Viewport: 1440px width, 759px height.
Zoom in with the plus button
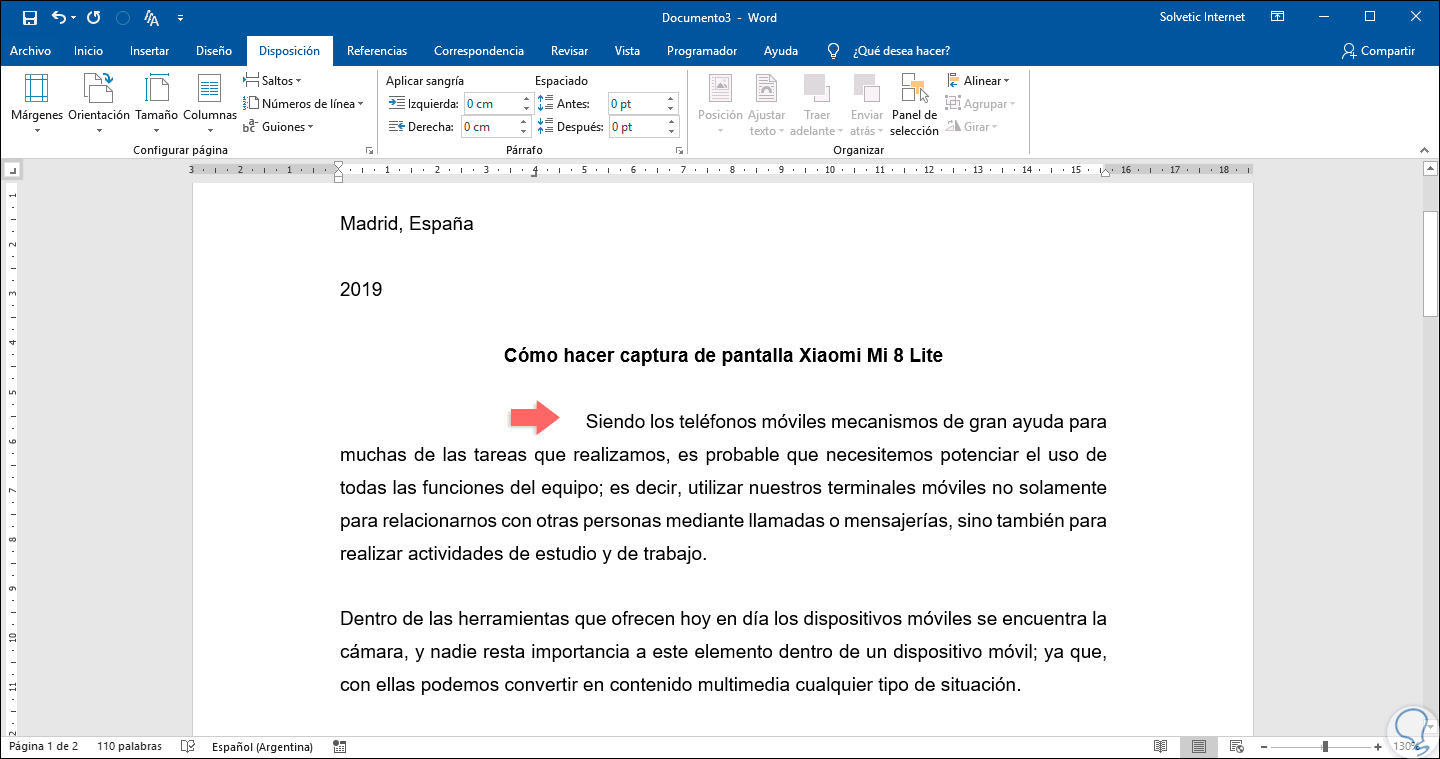click(x=1379, y=747)
